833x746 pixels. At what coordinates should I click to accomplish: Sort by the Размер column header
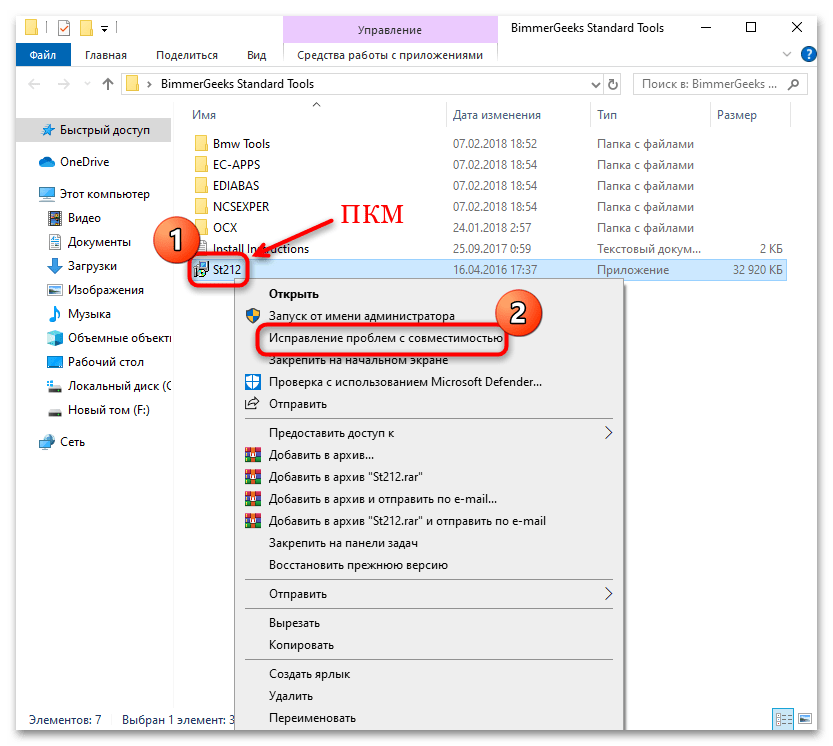[x=736, y=115]
